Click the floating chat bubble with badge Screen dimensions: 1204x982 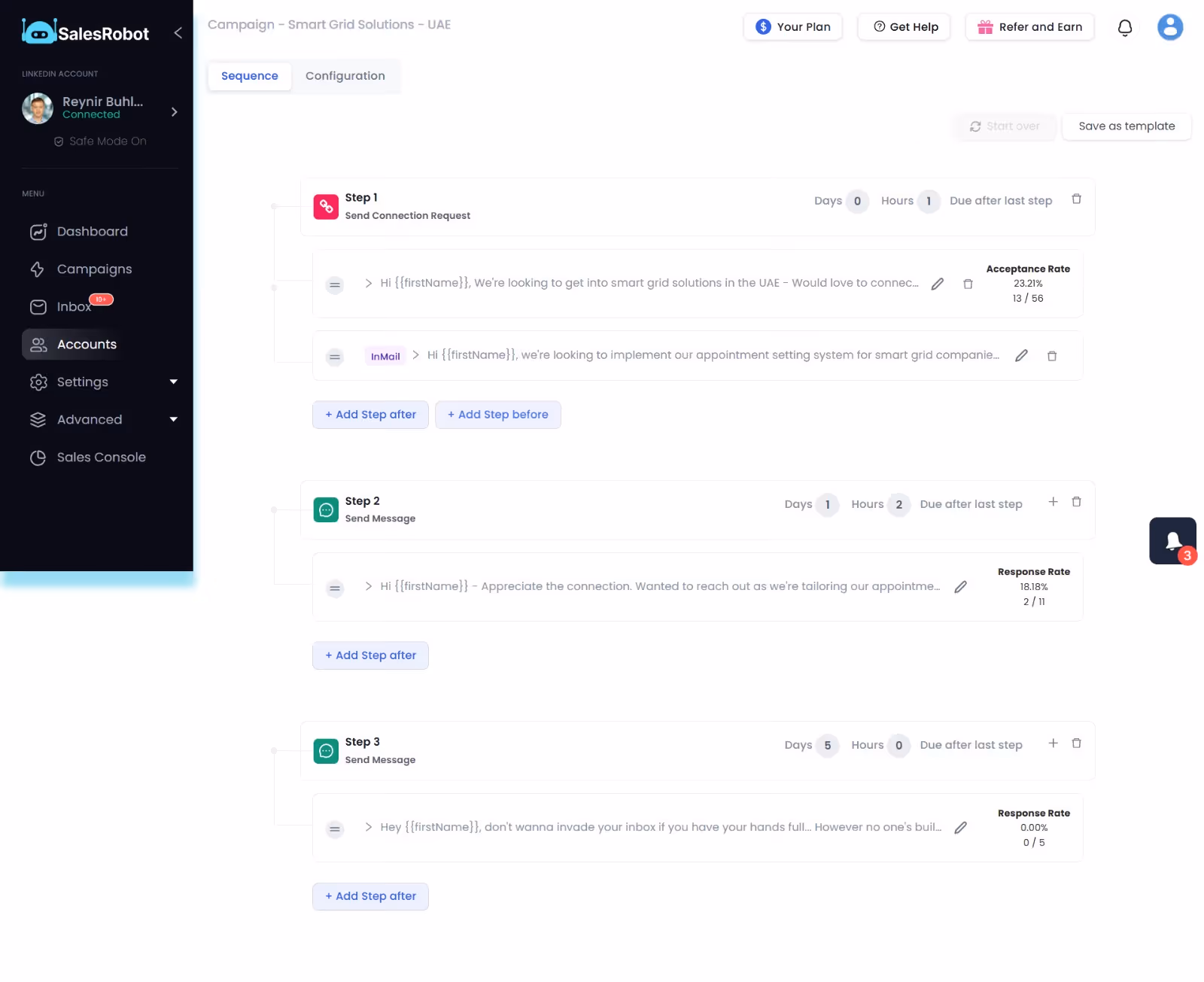[x=1172, y=540]
